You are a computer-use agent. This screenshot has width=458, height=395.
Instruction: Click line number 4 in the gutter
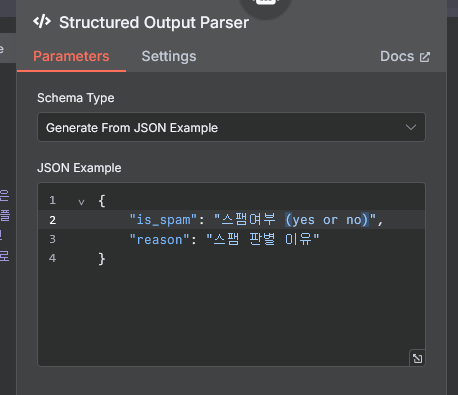pos(52,258)
